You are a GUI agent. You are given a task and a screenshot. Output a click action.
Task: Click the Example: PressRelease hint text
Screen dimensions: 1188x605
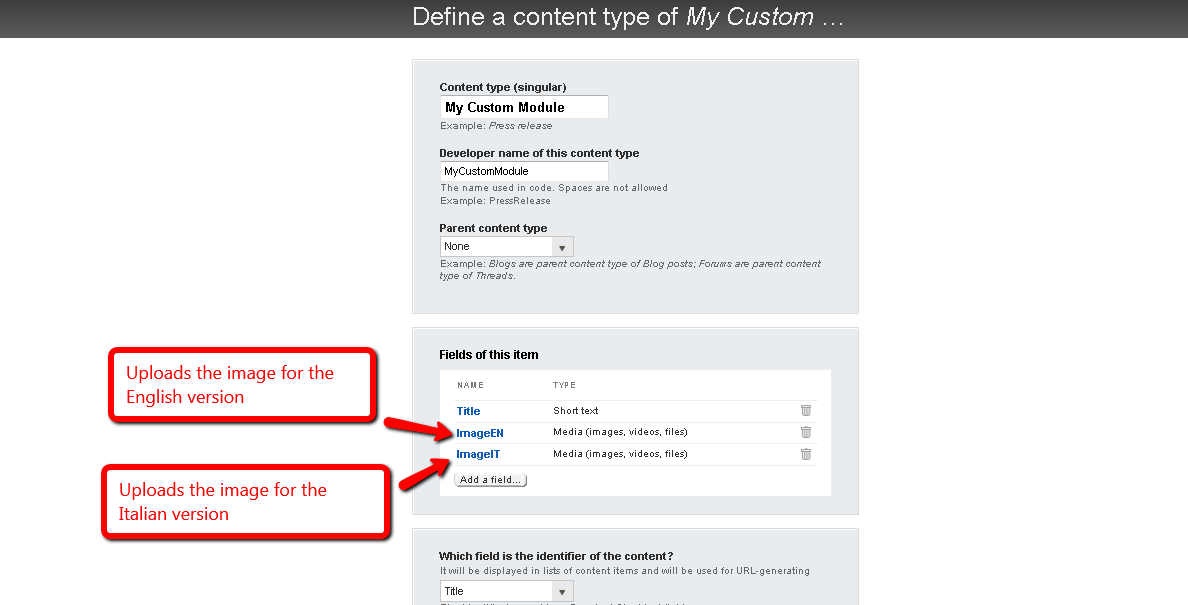click(496, 201)
